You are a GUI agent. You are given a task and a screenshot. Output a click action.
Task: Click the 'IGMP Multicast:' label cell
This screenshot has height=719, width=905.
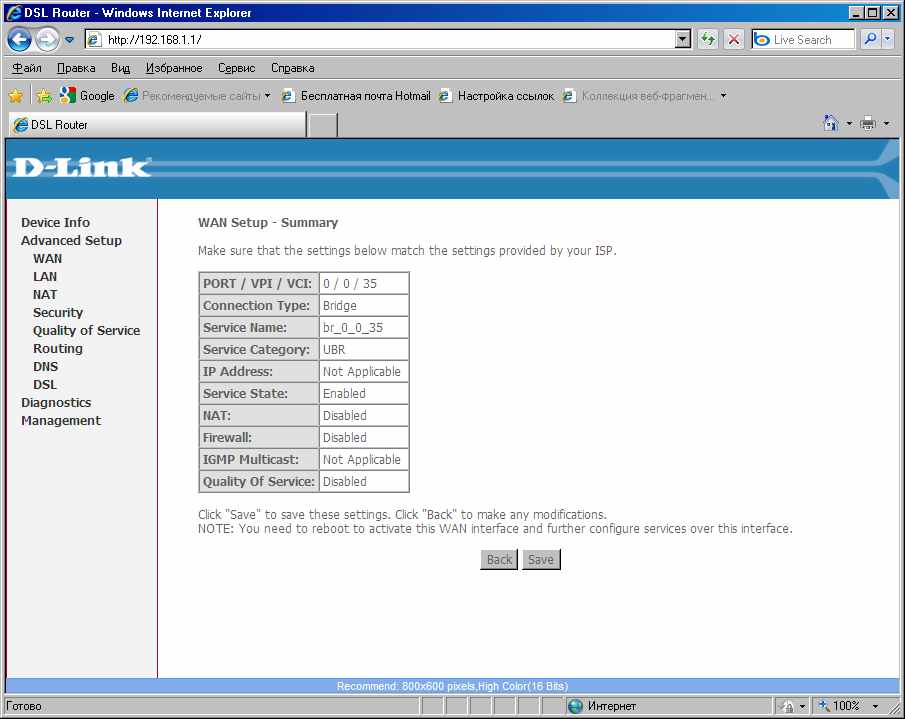(x=259, y=459)
